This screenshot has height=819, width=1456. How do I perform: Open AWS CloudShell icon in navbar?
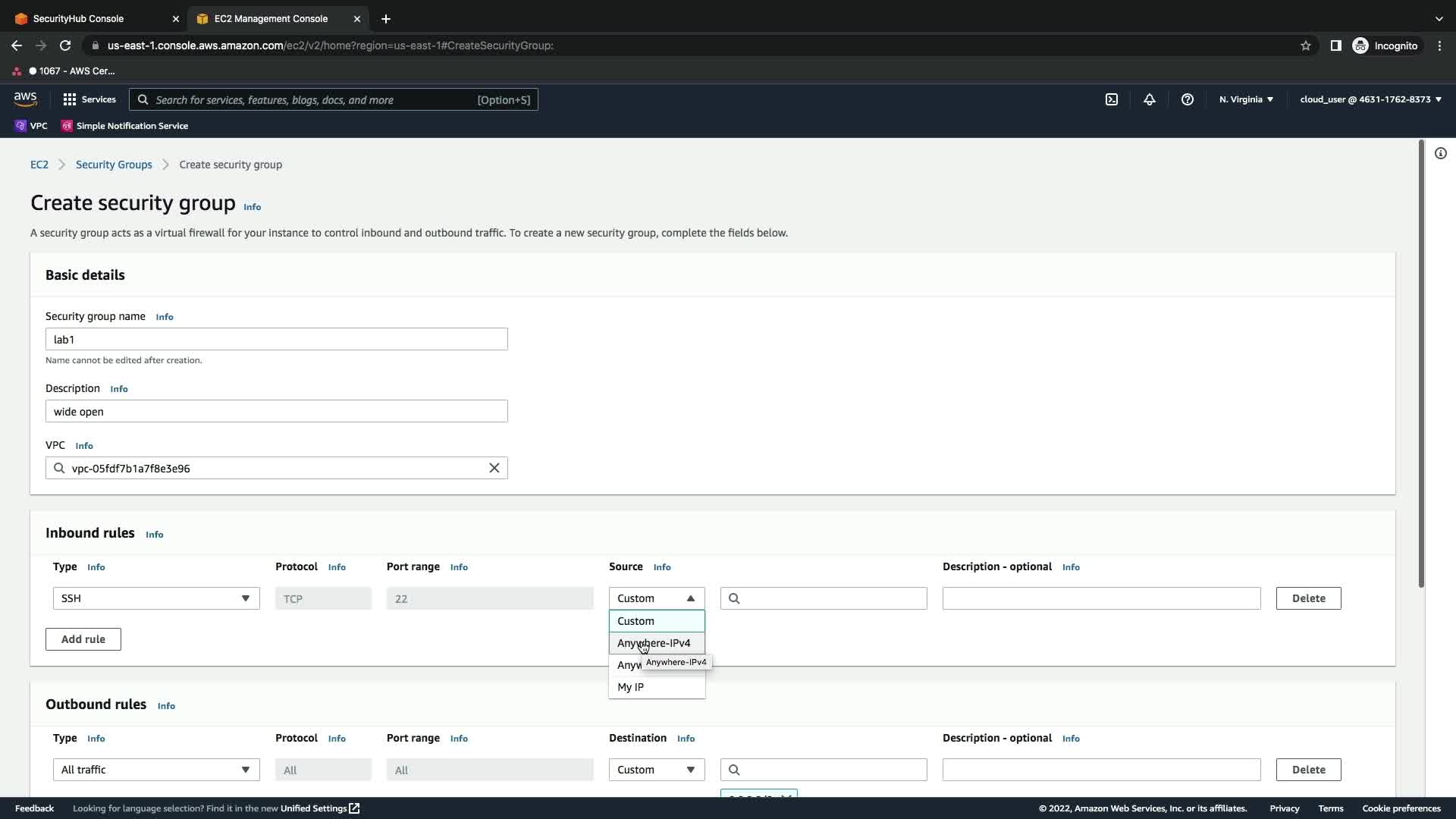coord(1111,99)
